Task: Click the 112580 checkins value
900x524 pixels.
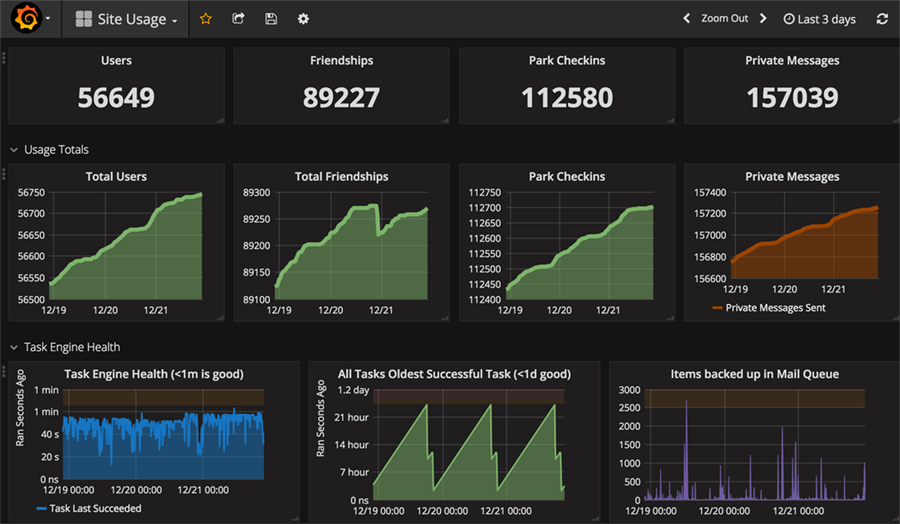Action: (567, 97)
